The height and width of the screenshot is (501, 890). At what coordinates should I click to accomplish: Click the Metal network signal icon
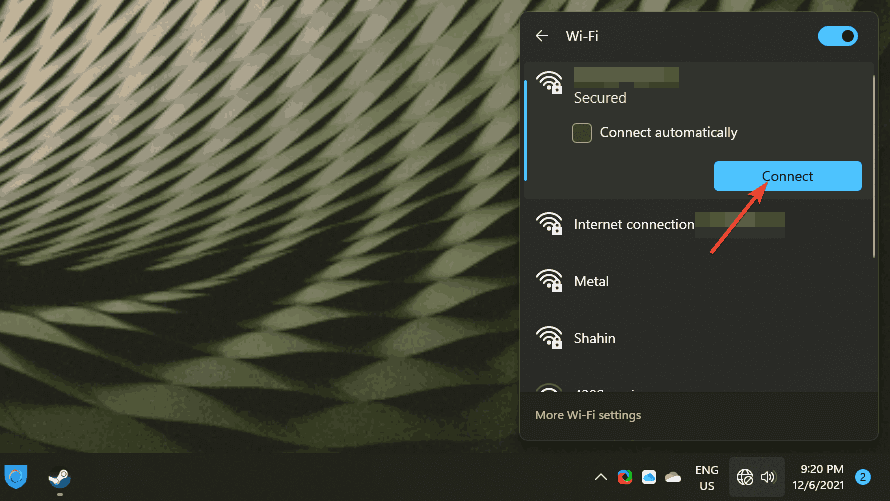click(549, 281)
